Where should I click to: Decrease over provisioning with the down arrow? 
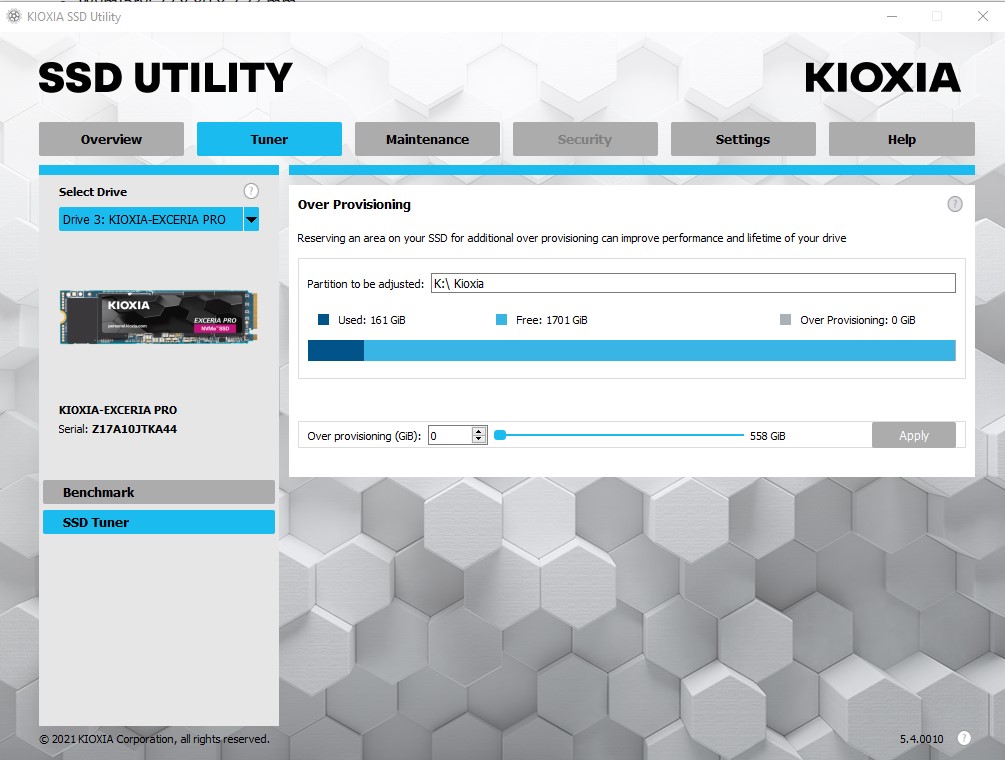(x=479, y=440)
